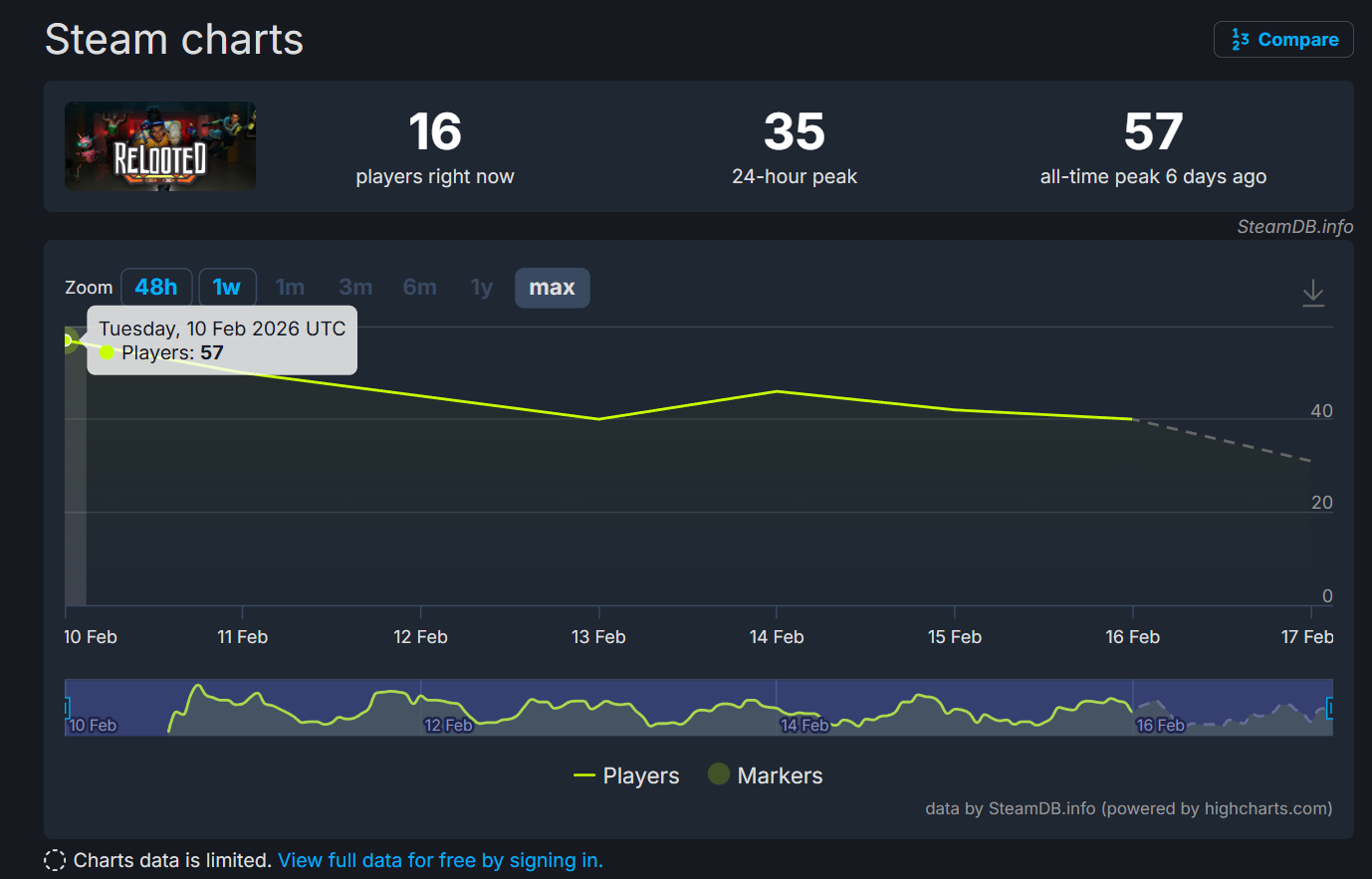1372x879 pixels.
Task: Toggle the Players series in legend
Action: [x=627, y=775]
